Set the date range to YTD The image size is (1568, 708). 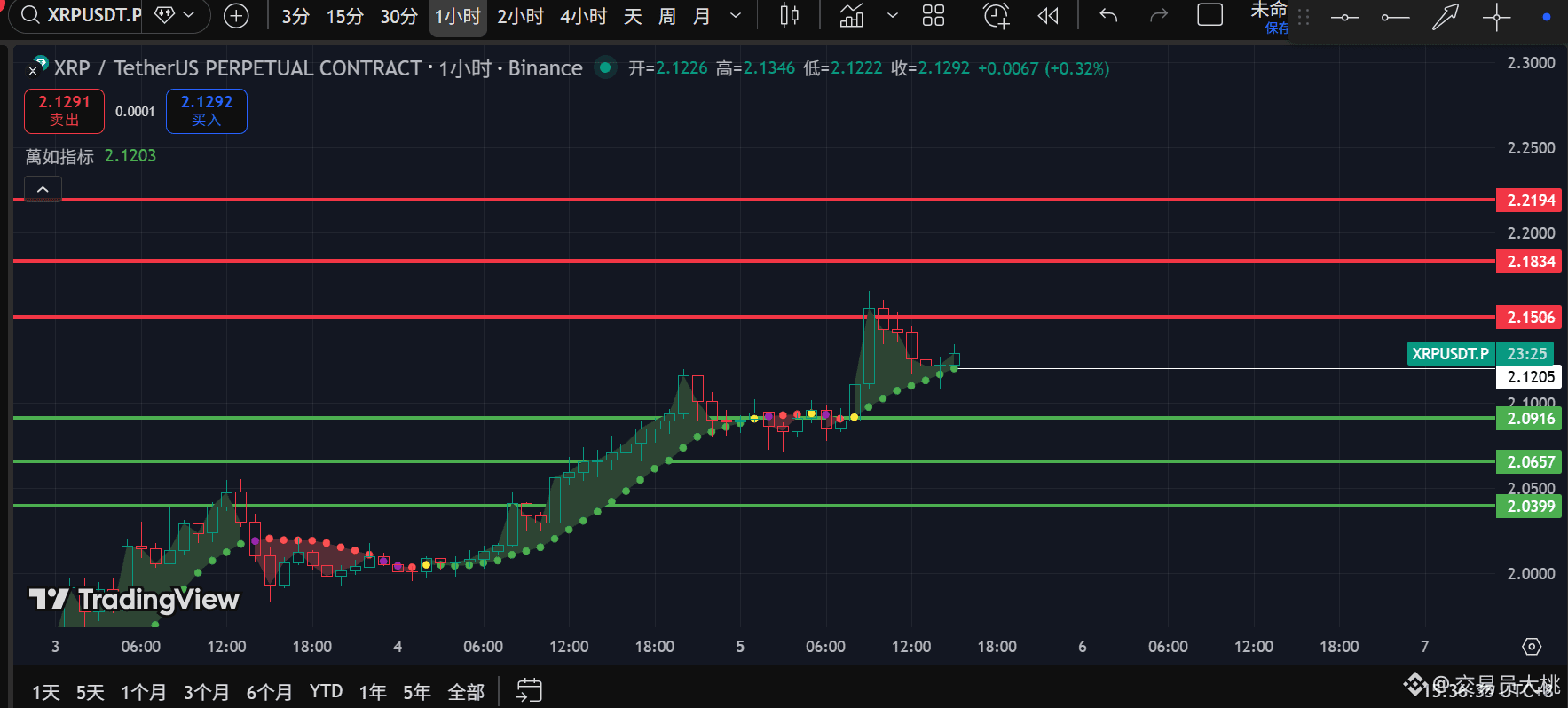(326, 692)
